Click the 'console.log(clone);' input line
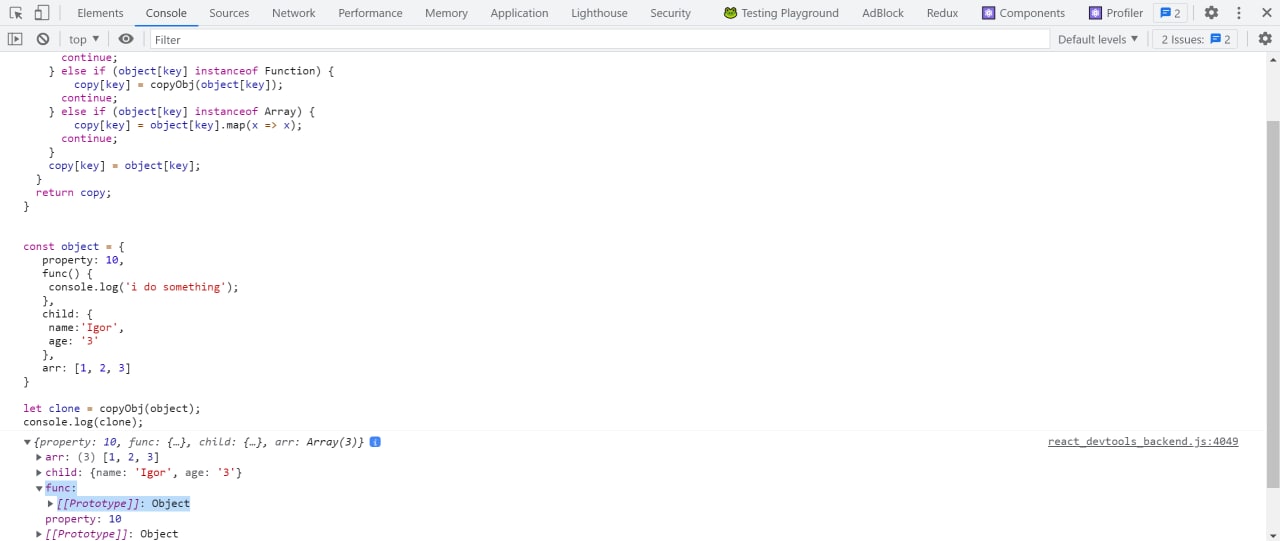1280x541 pixels. tap(83, 422)
